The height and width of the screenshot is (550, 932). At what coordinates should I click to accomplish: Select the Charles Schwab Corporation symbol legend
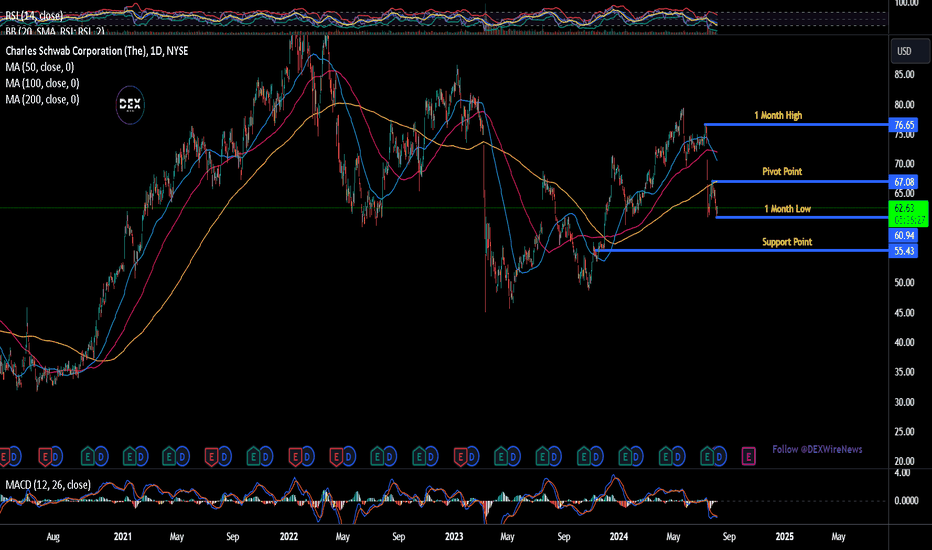(x=97, y=51)
